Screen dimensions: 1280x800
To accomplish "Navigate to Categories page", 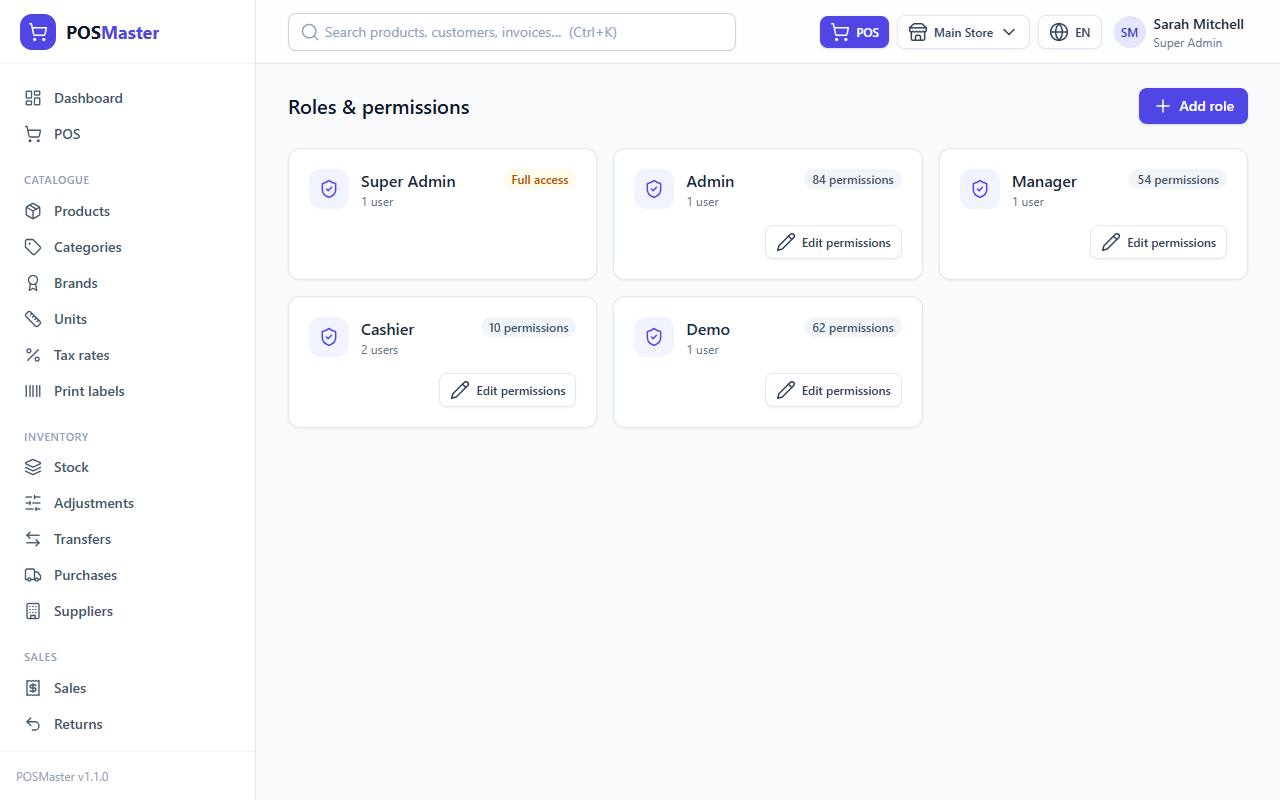I will 128,247.
